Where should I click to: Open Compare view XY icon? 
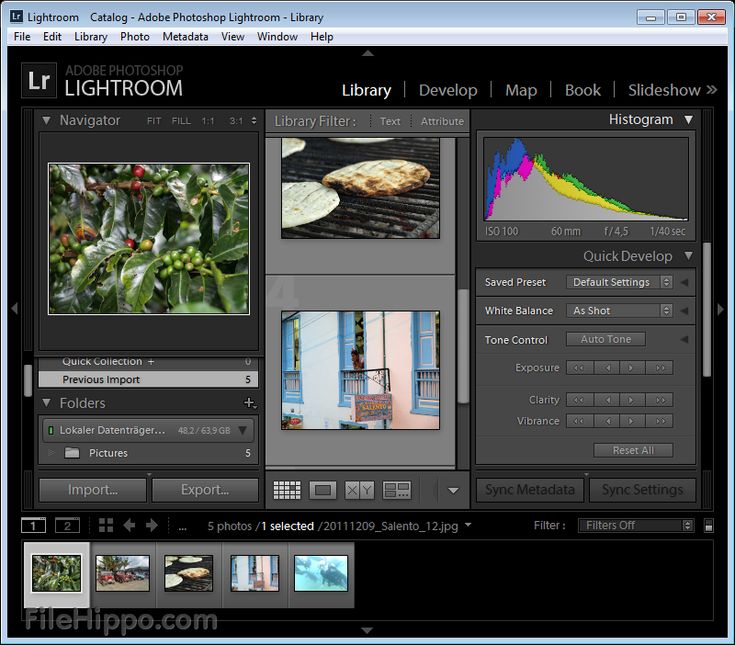point(360,490)
